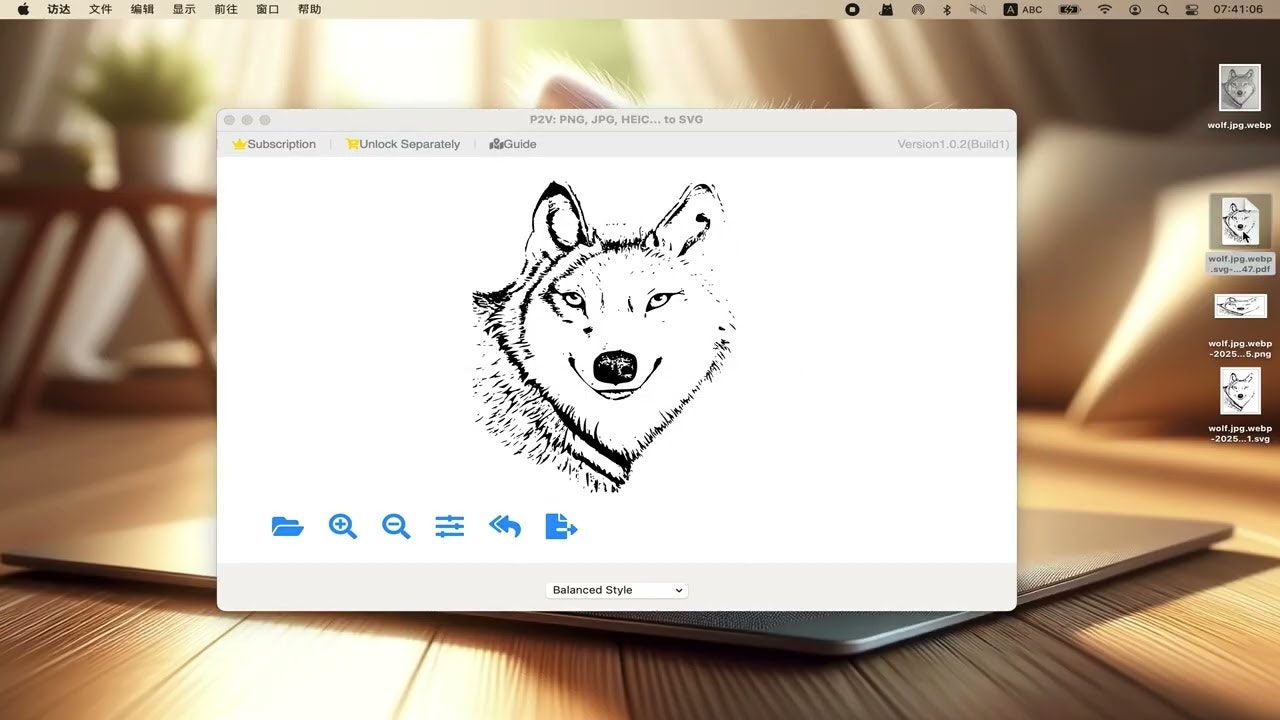The width and height of the screenshot is (1280, 720).
Task: Open Unlock Separately purchase option
Action: [x=409, y=144]
